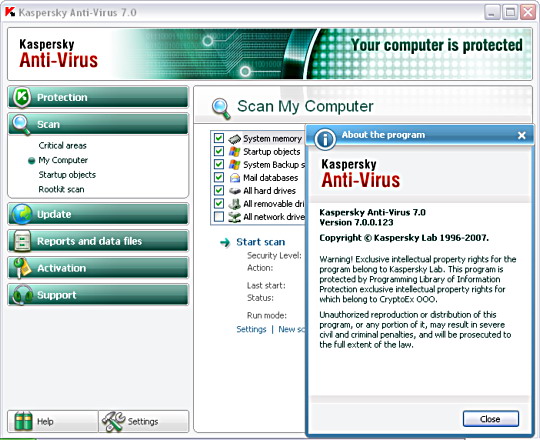The image size is (540, 440).
Task: Click the Startup objects Windows flag icon
Action: tap(235, 151)
